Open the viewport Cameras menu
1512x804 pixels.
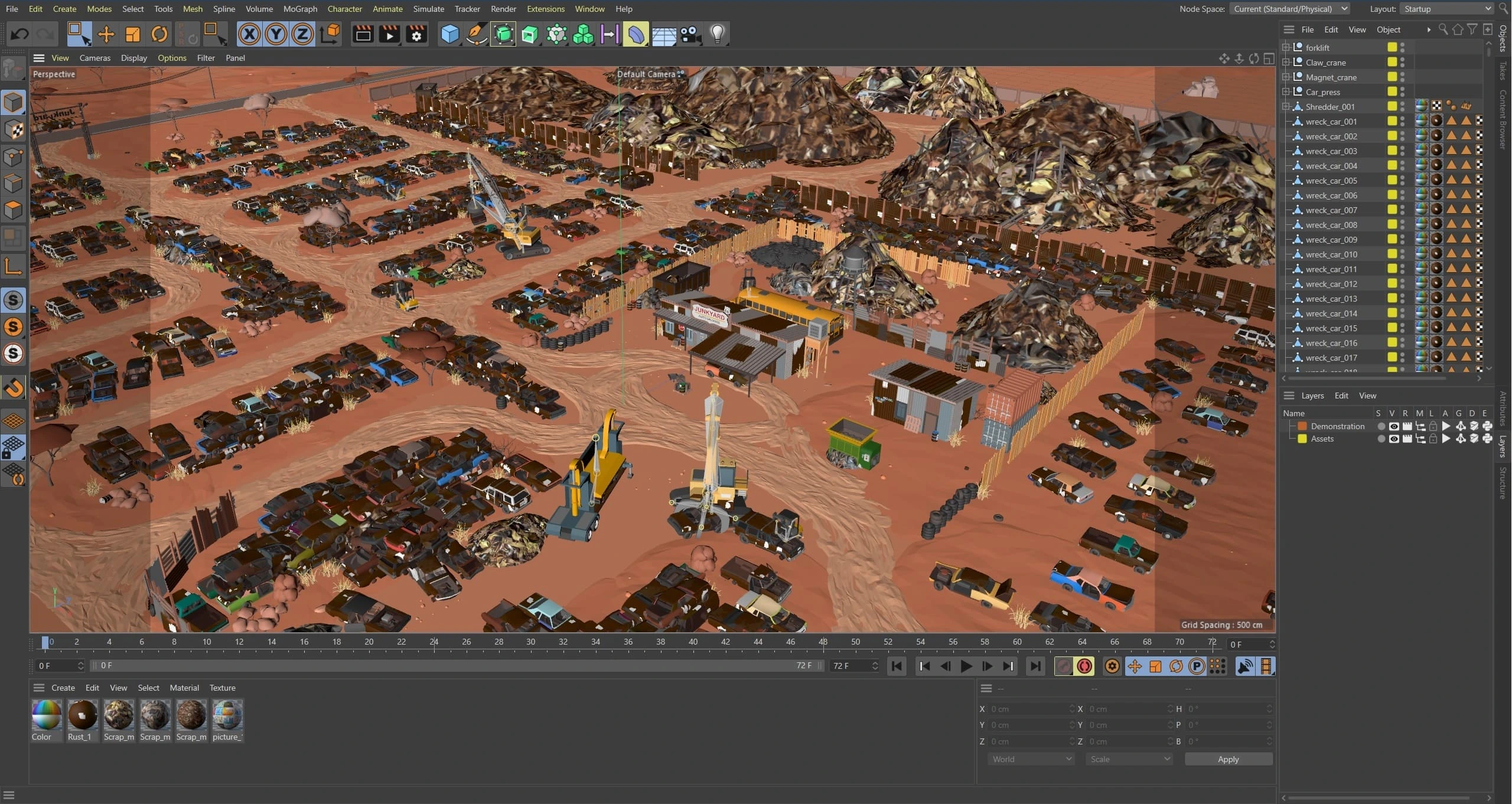pos(94,58)
